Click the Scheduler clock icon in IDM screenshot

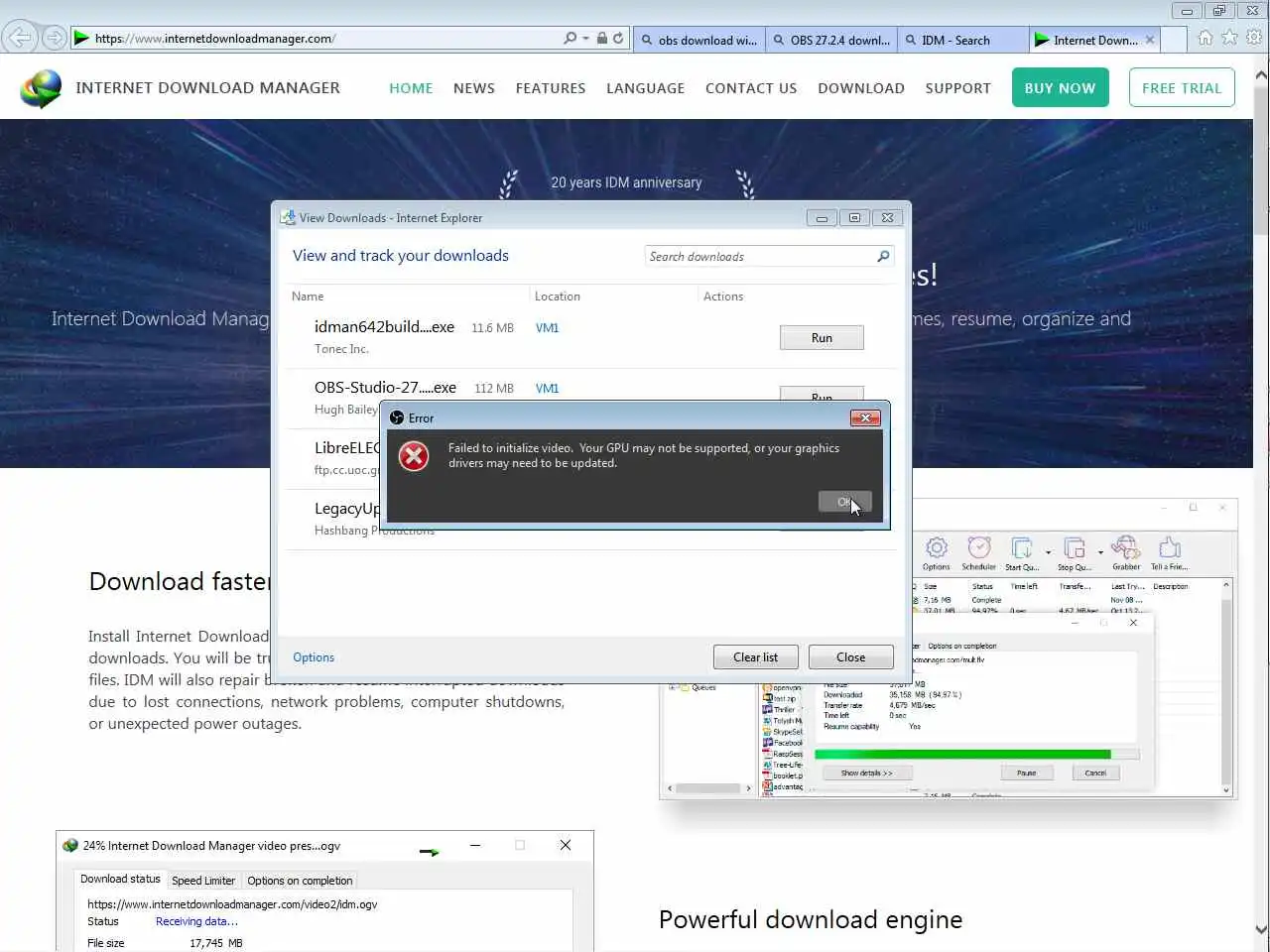tap(978, 548)
